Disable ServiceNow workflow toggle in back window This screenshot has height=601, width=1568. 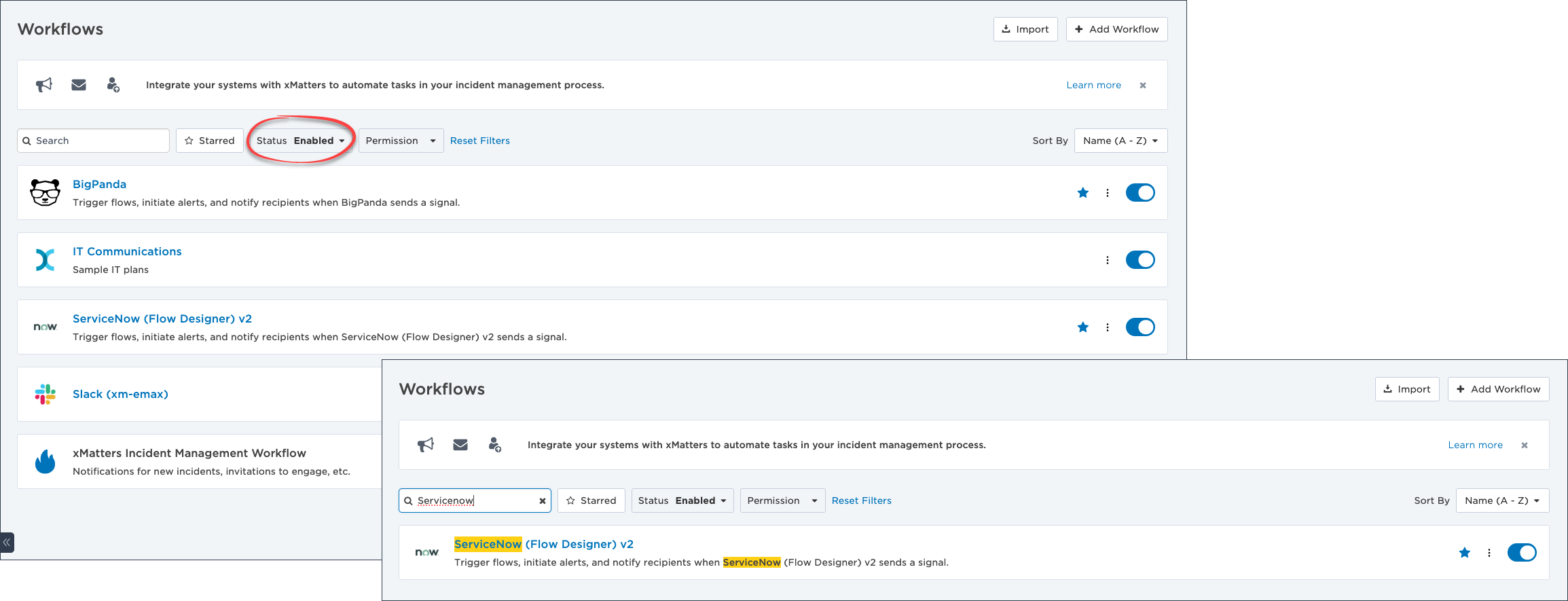click(x=1140, y=327)
